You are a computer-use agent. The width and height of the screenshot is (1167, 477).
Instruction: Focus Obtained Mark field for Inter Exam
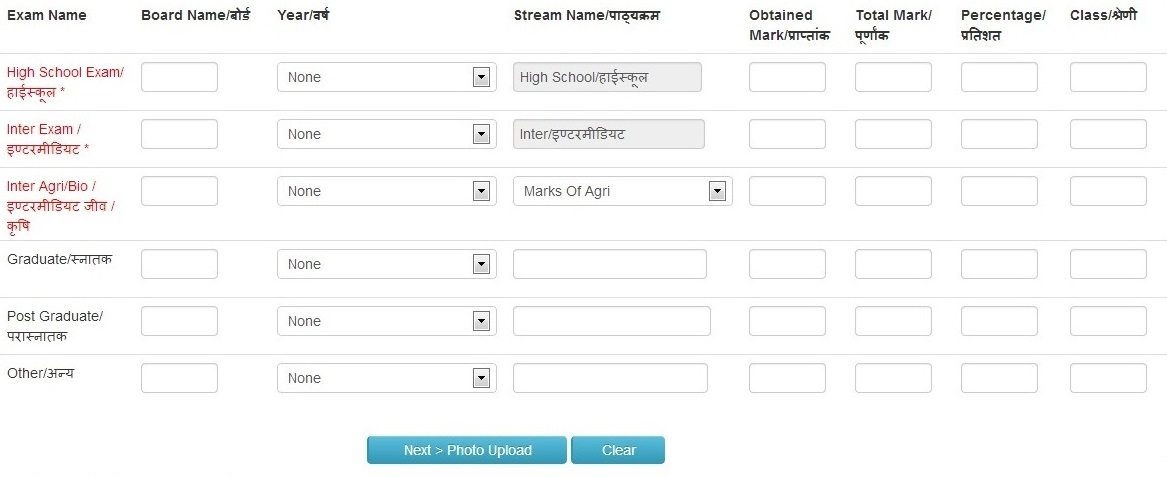(x=787, y=135)
